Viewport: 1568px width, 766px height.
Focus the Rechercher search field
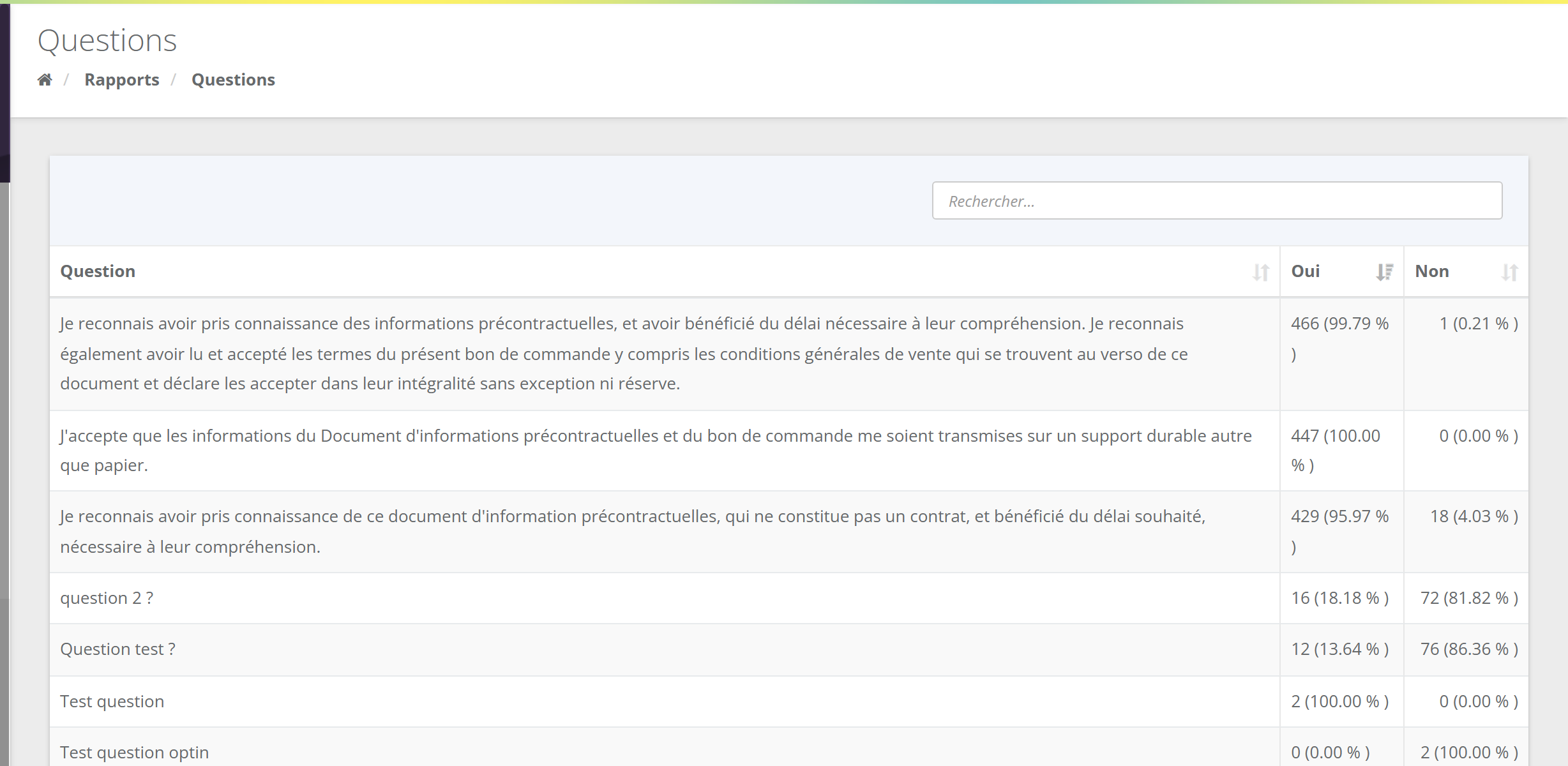tap(1217, 200)
